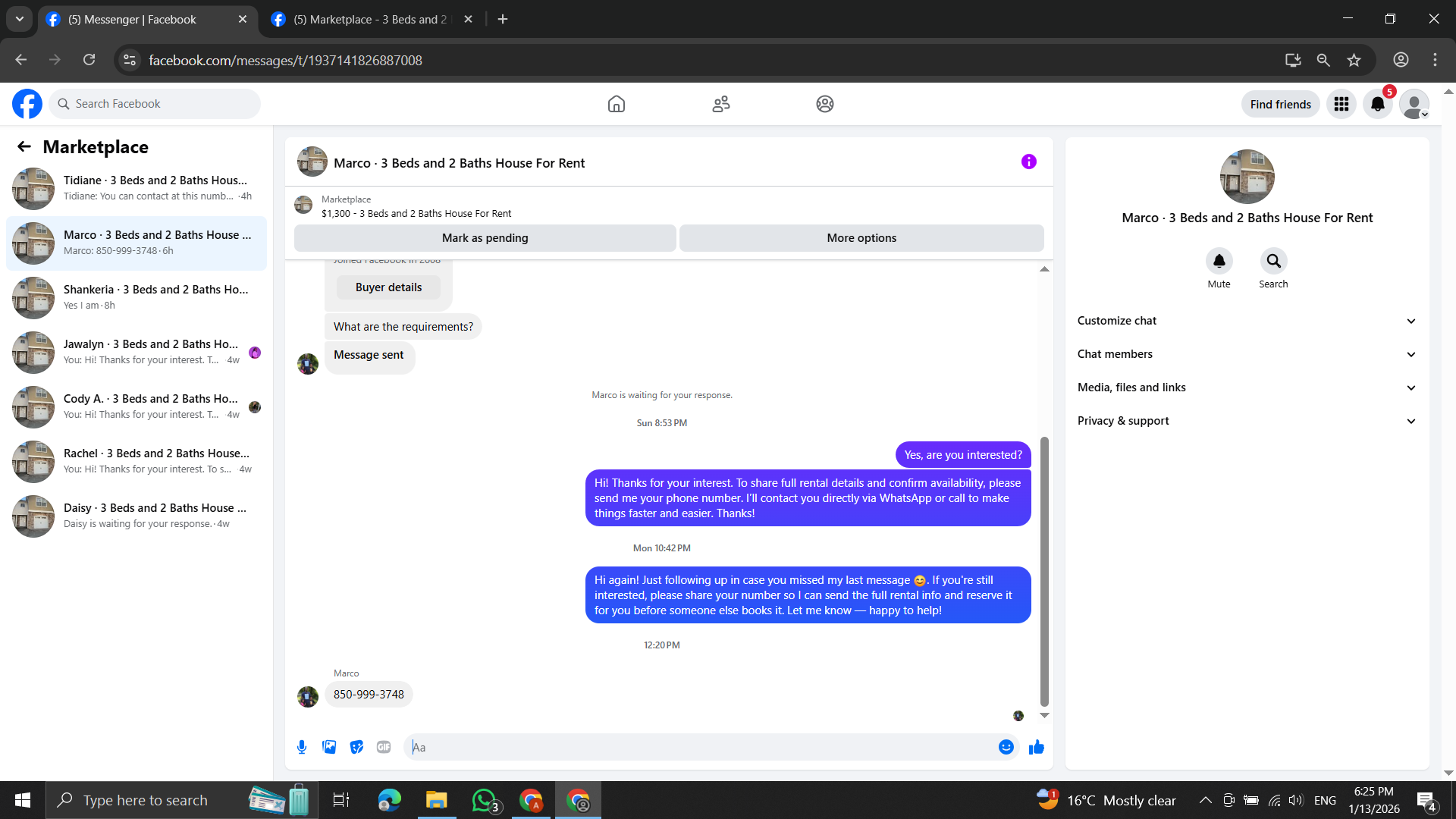
Task: Open the Facebook menu grid icon
Action: pos(1341,104)
